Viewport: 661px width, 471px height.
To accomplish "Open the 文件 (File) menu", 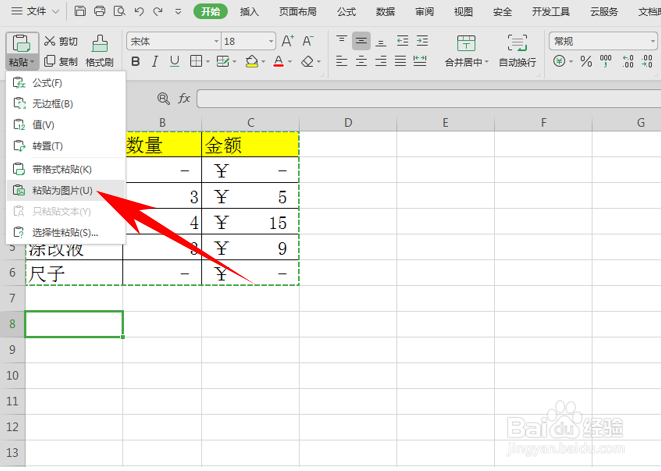I will pos(35,11).
